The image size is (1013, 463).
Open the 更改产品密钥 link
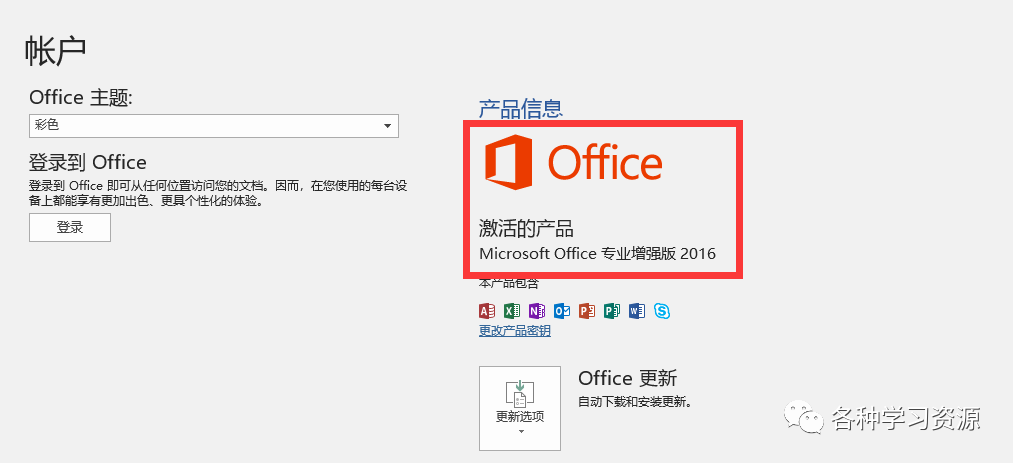pyautogui.click(x=515, y=331)
